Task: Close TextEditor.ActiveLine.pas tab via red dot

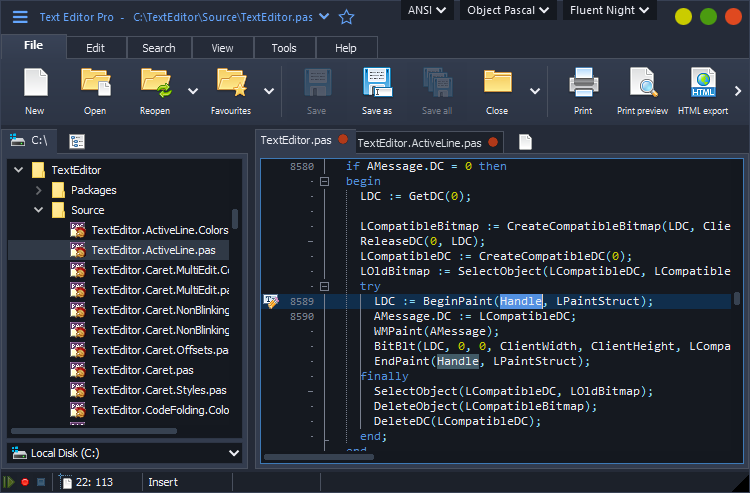Action: tap(493, 142)
